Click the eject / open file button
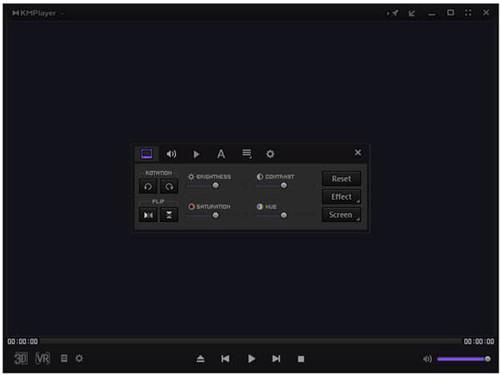This screenshot has width=500, height=375. [x=200, y=359]
